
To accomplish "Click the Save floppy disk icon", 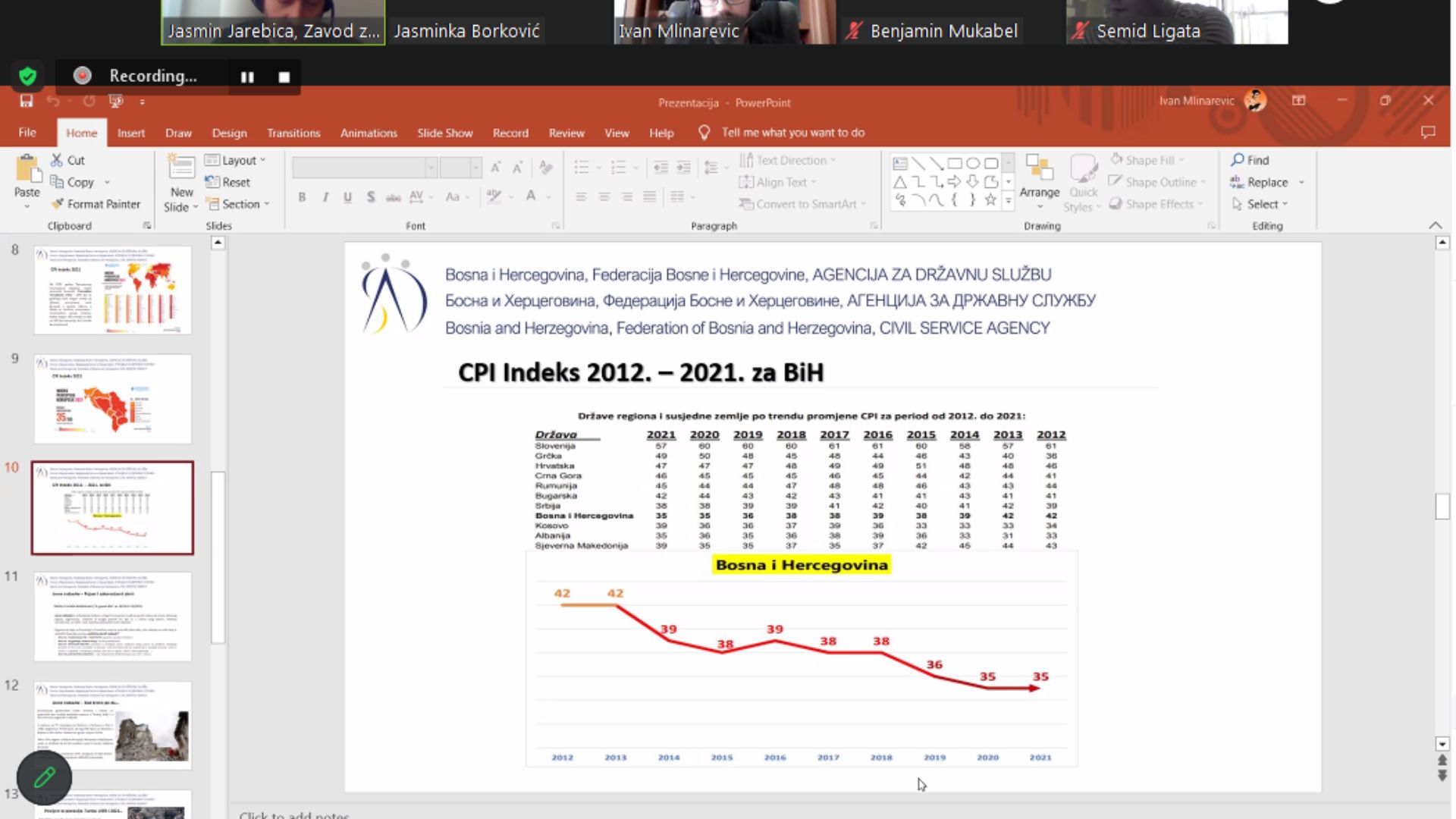I will (27, 101).
